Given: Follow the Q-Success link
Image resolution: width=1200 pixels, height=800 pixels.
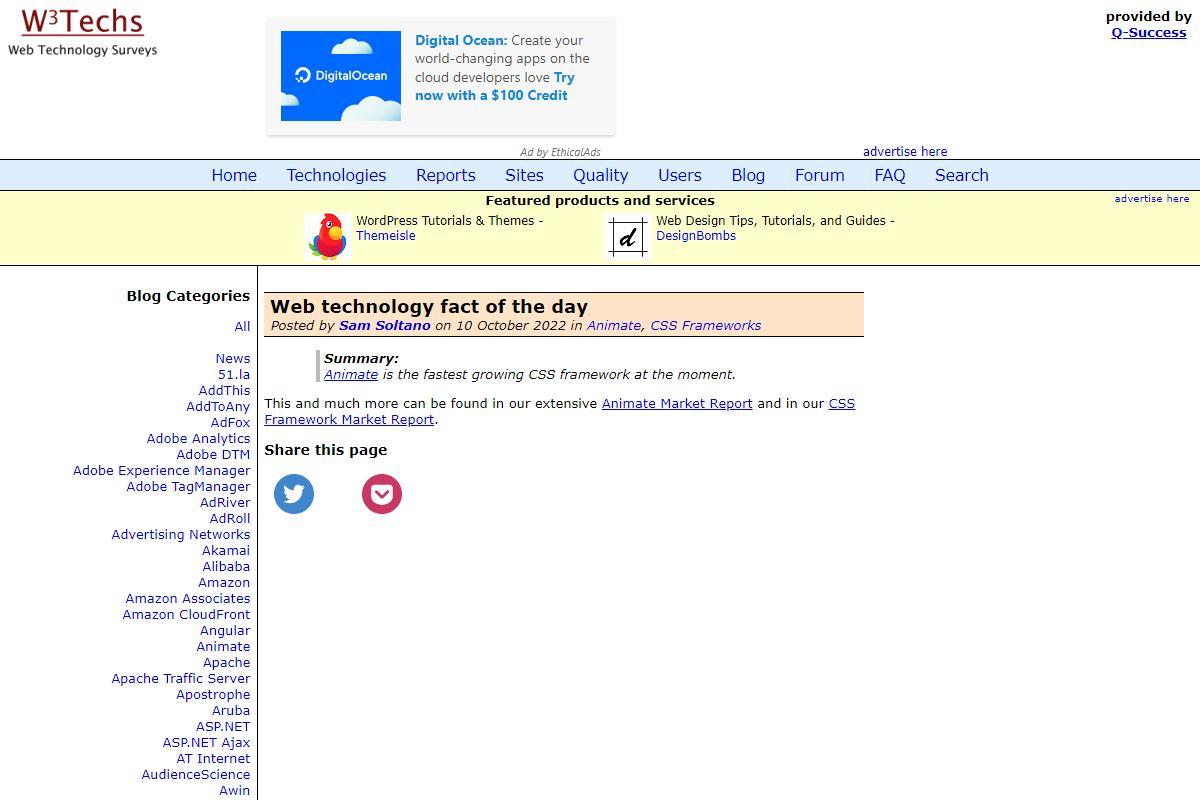Looking at the screenshot, I should point(1149,32).
